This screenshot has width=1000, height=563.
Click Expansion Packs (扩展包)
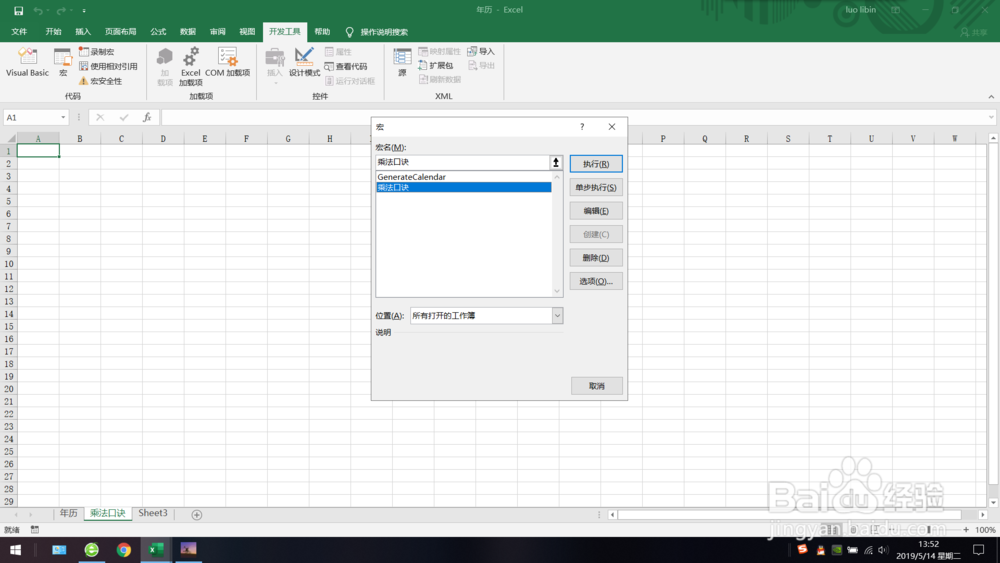point(436,66)
